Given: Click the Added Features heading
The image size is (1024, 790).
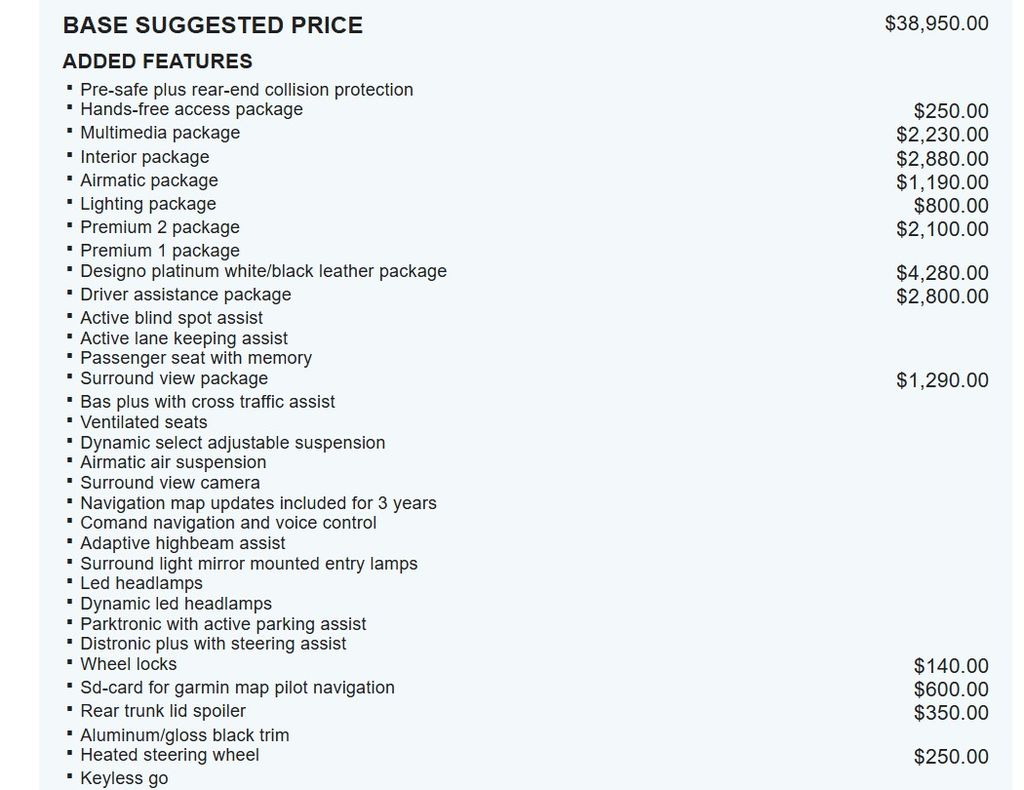Looking at the screenshot, I should (x=157, y=61).
